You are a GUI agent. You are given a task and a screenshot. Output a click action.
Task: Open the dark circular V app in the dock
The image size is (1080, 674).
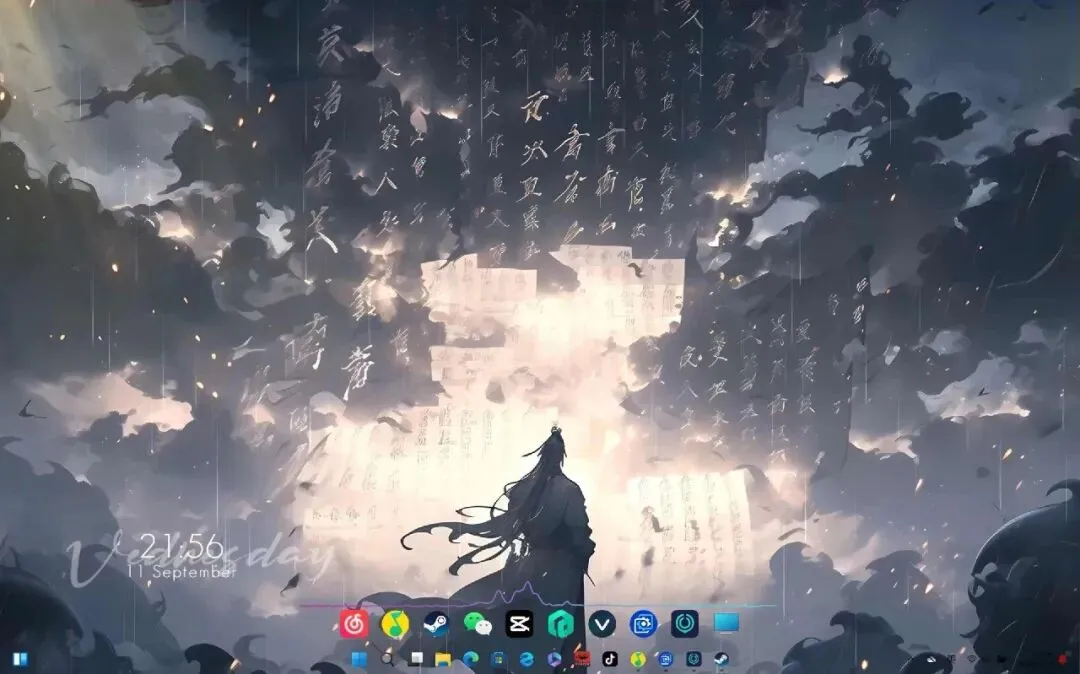click(x=602, y=624)
